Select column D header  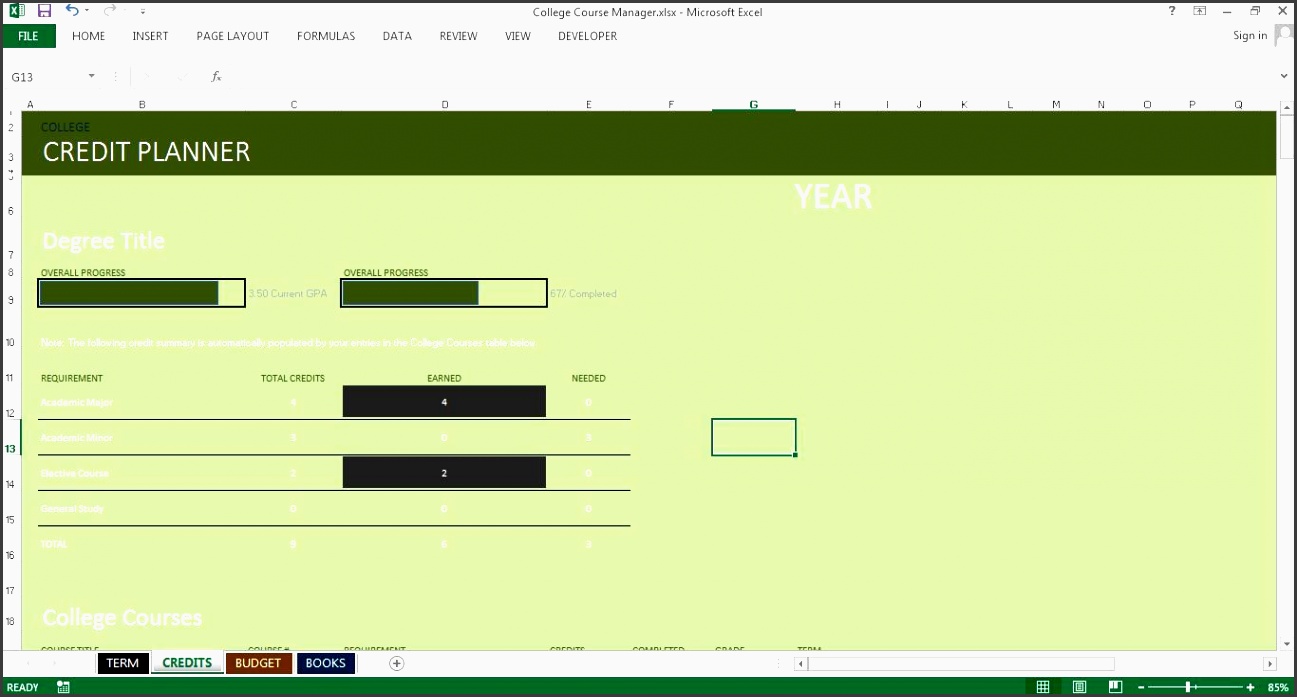(445, 104)
